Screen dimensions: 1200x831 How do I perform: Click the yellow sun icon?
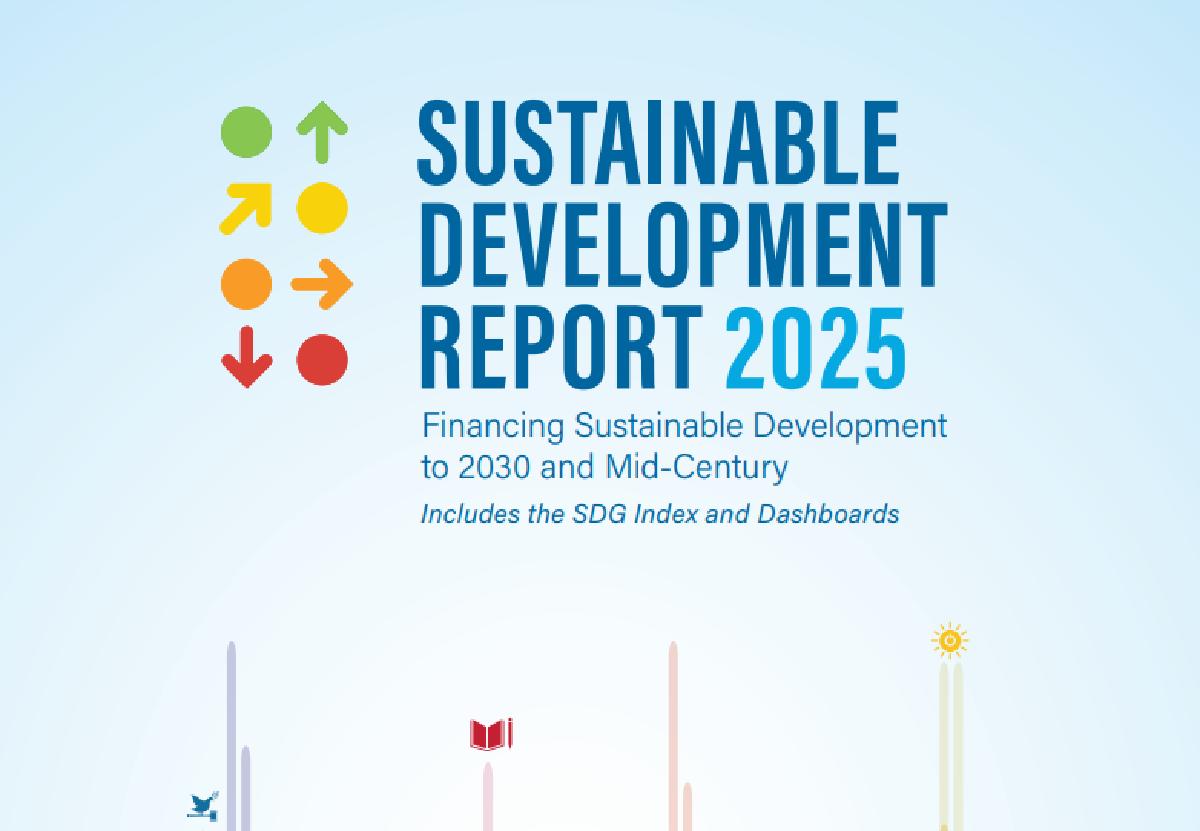[950, 640]
